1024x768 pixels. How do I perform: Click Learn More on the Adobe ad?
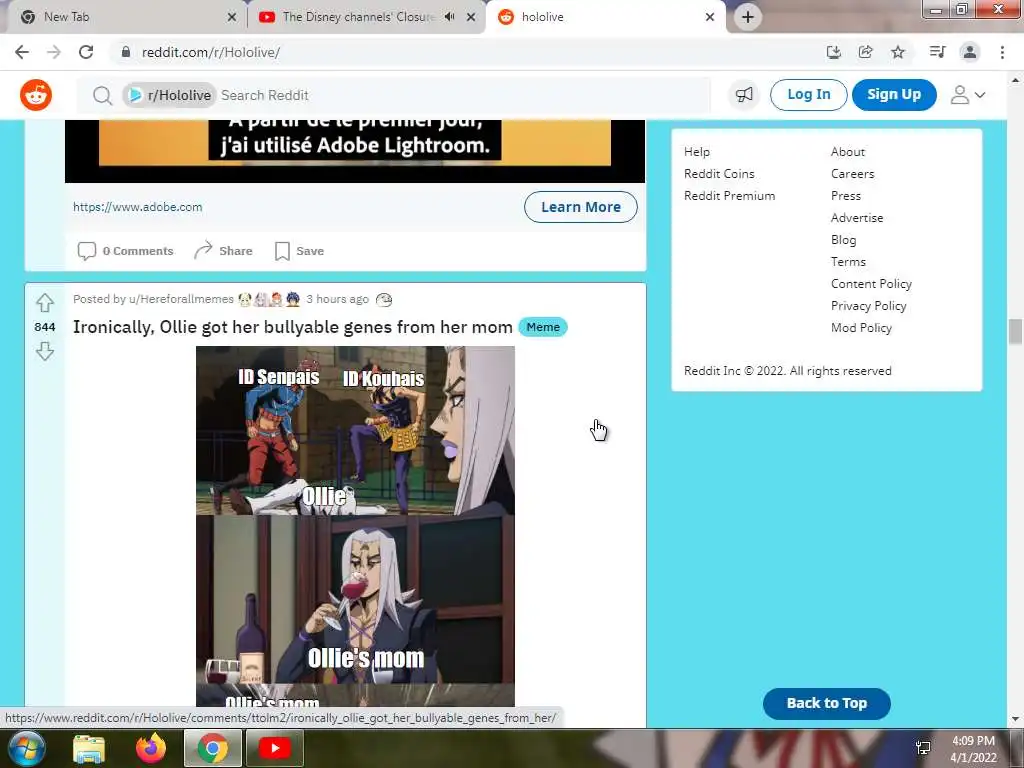pos(581,207)
